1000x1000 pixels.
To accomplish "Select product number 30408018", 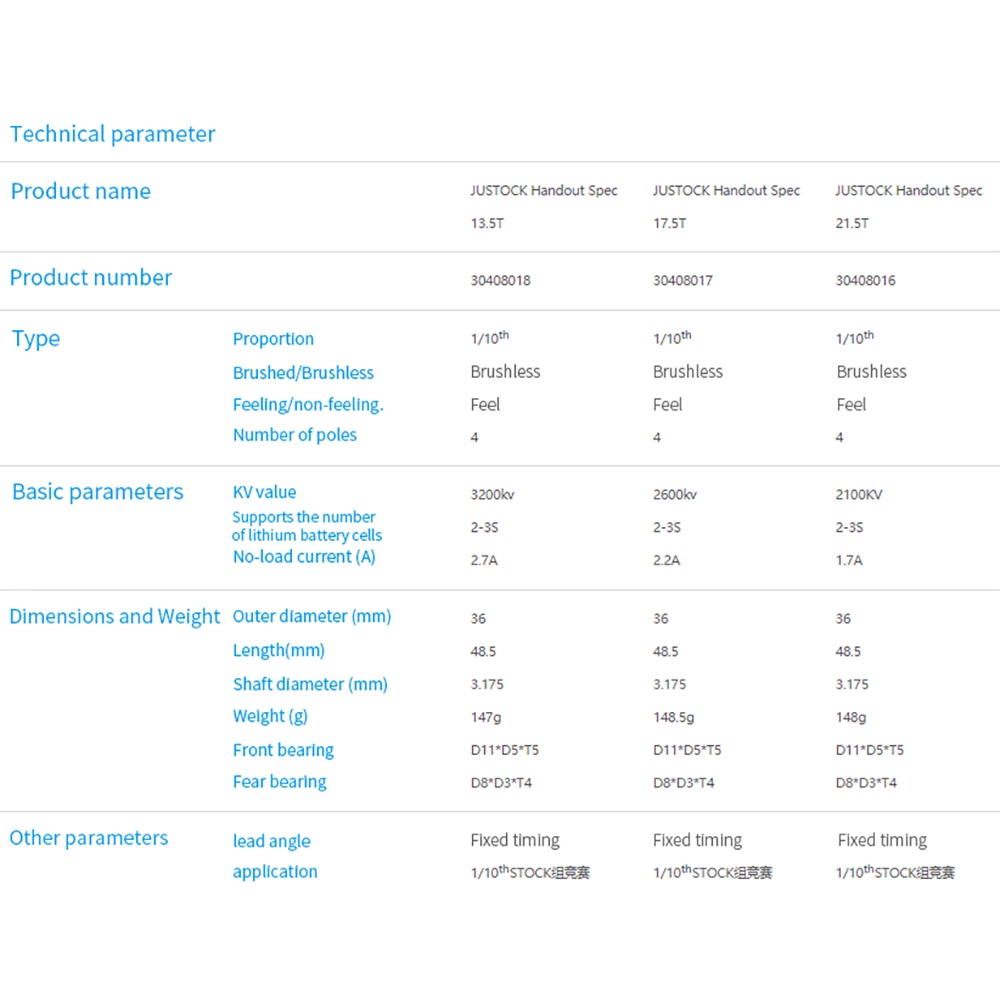I will (x=500, y=281).
